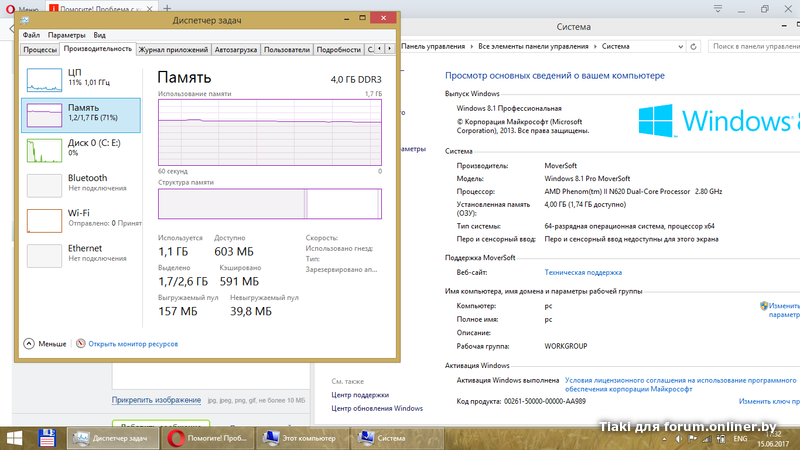Click the Панель управления breadcrumb
This screenshot has width=800, height=450.
[x=433, y=46]
